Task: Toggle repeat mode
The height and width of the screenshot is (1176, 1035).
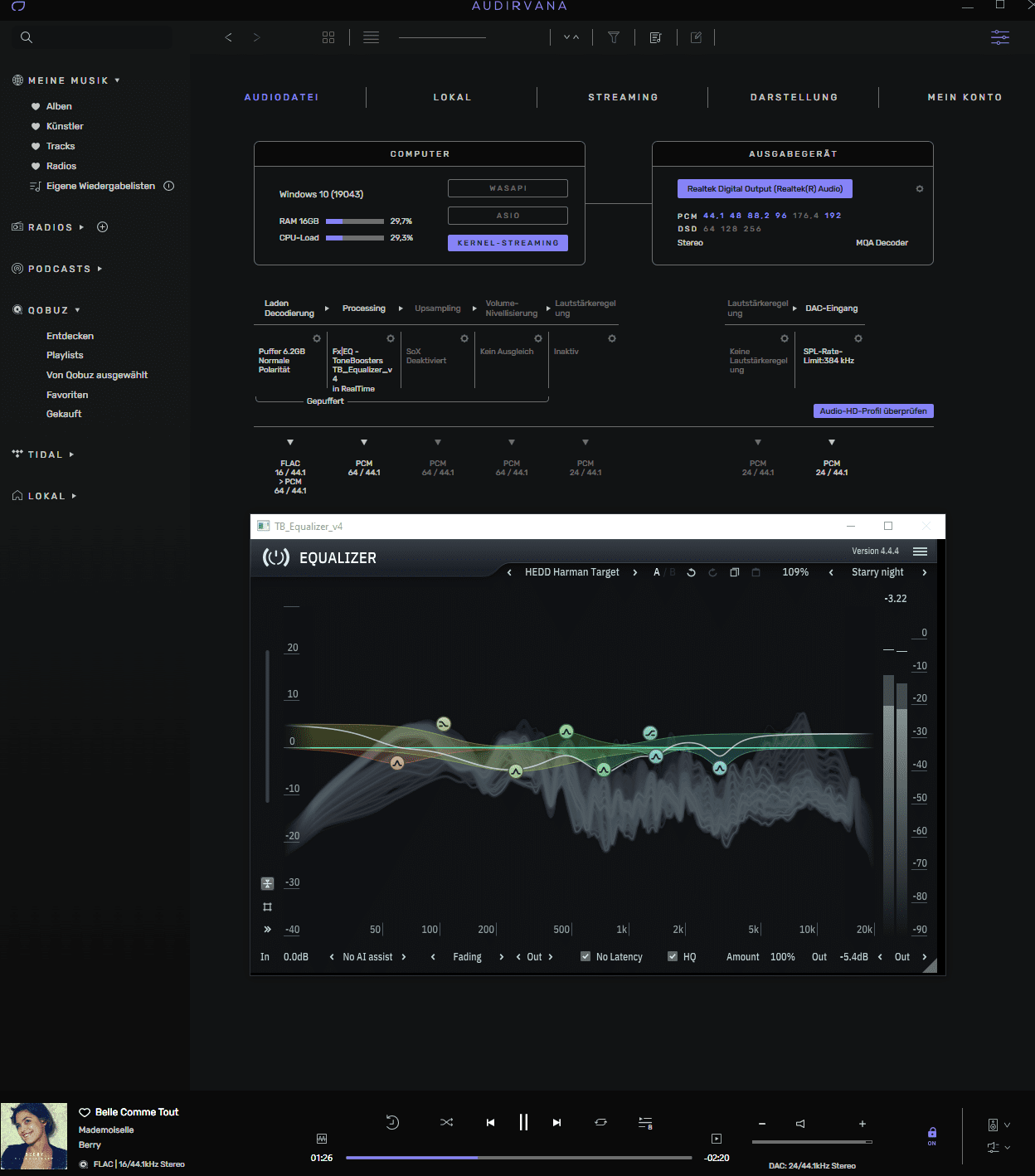Action: point(601,1122)
